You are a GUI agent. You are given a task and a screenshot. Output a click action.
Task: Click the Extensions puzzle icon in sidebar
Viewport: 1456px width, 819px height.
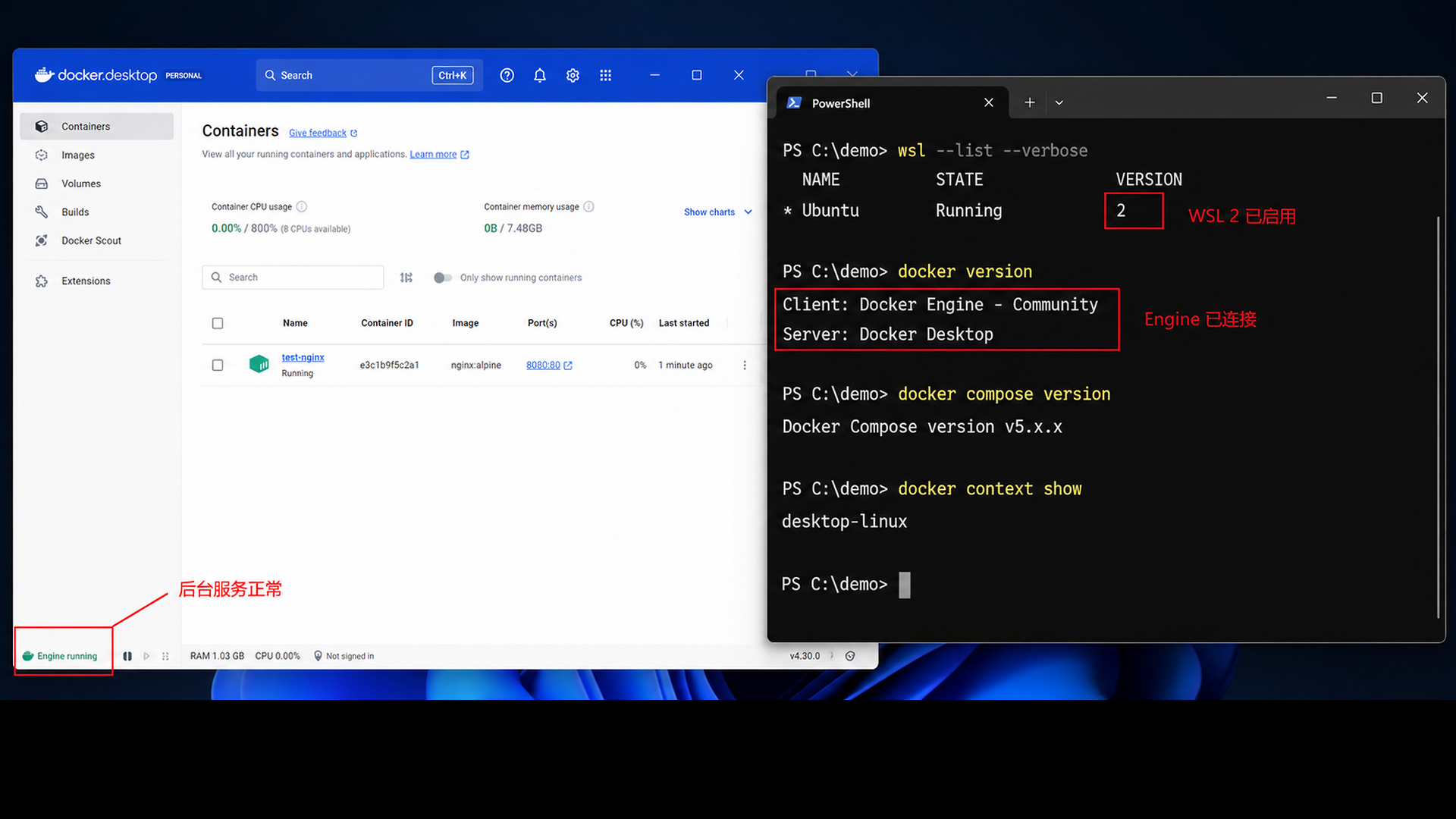42,281
